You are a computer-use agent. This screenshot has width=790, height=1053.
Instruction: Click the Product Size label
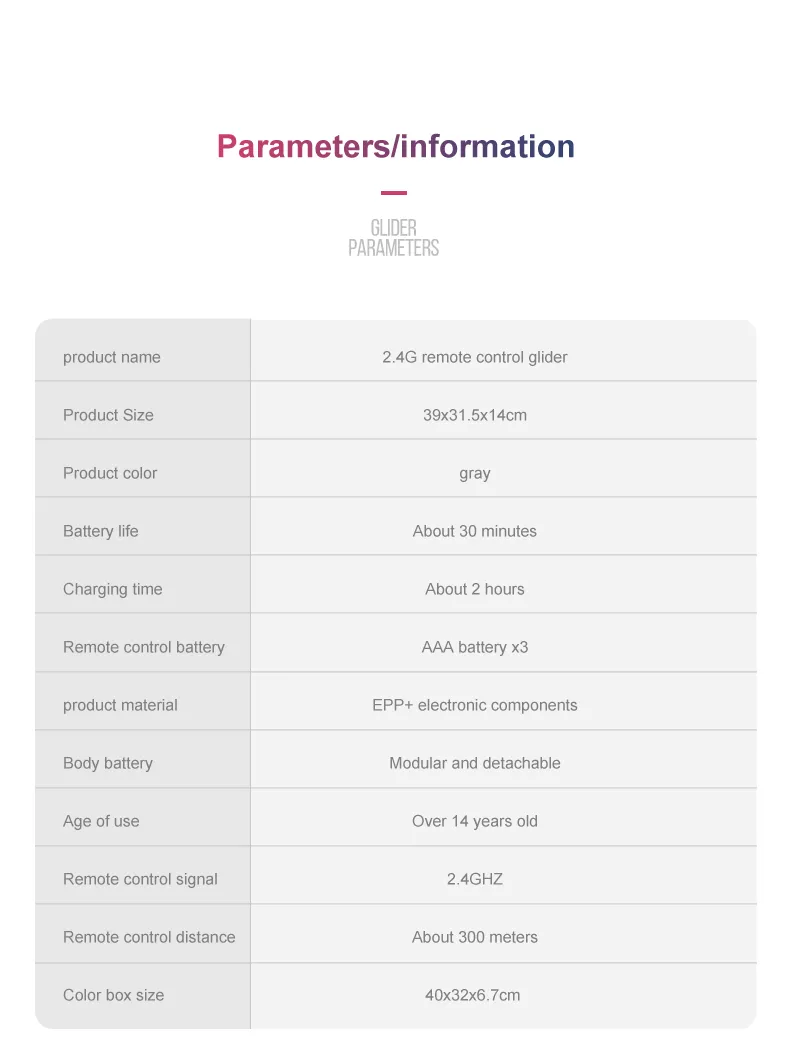click(108, 415)
